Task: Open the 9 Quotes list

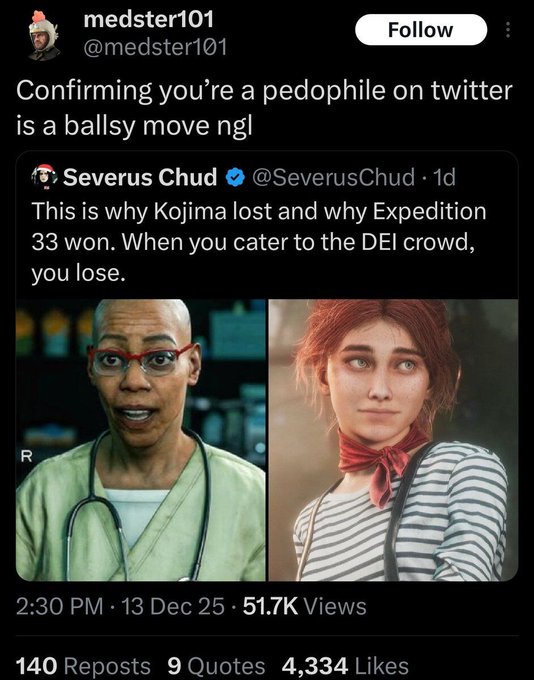Action: 216,666
